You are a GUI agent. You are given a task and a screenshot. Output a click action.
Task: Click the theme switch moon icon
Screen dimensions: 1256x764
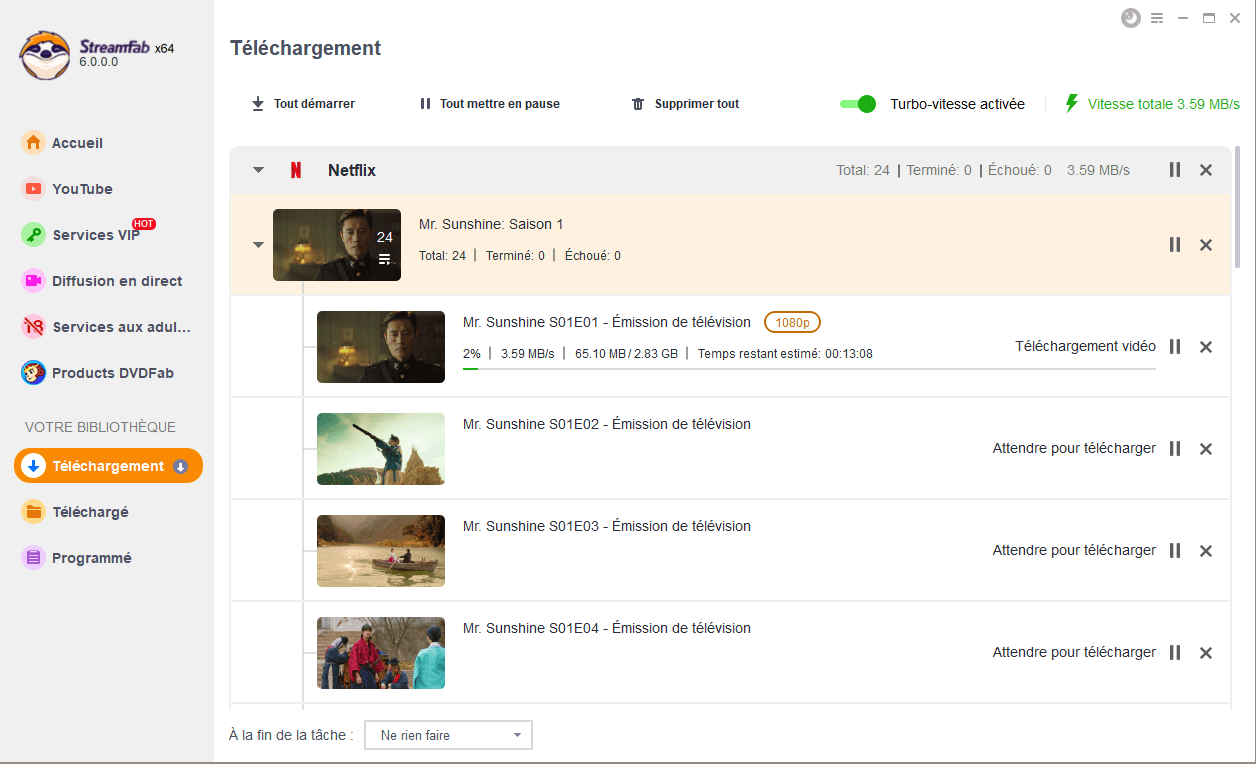click(x=1131, y=18)
